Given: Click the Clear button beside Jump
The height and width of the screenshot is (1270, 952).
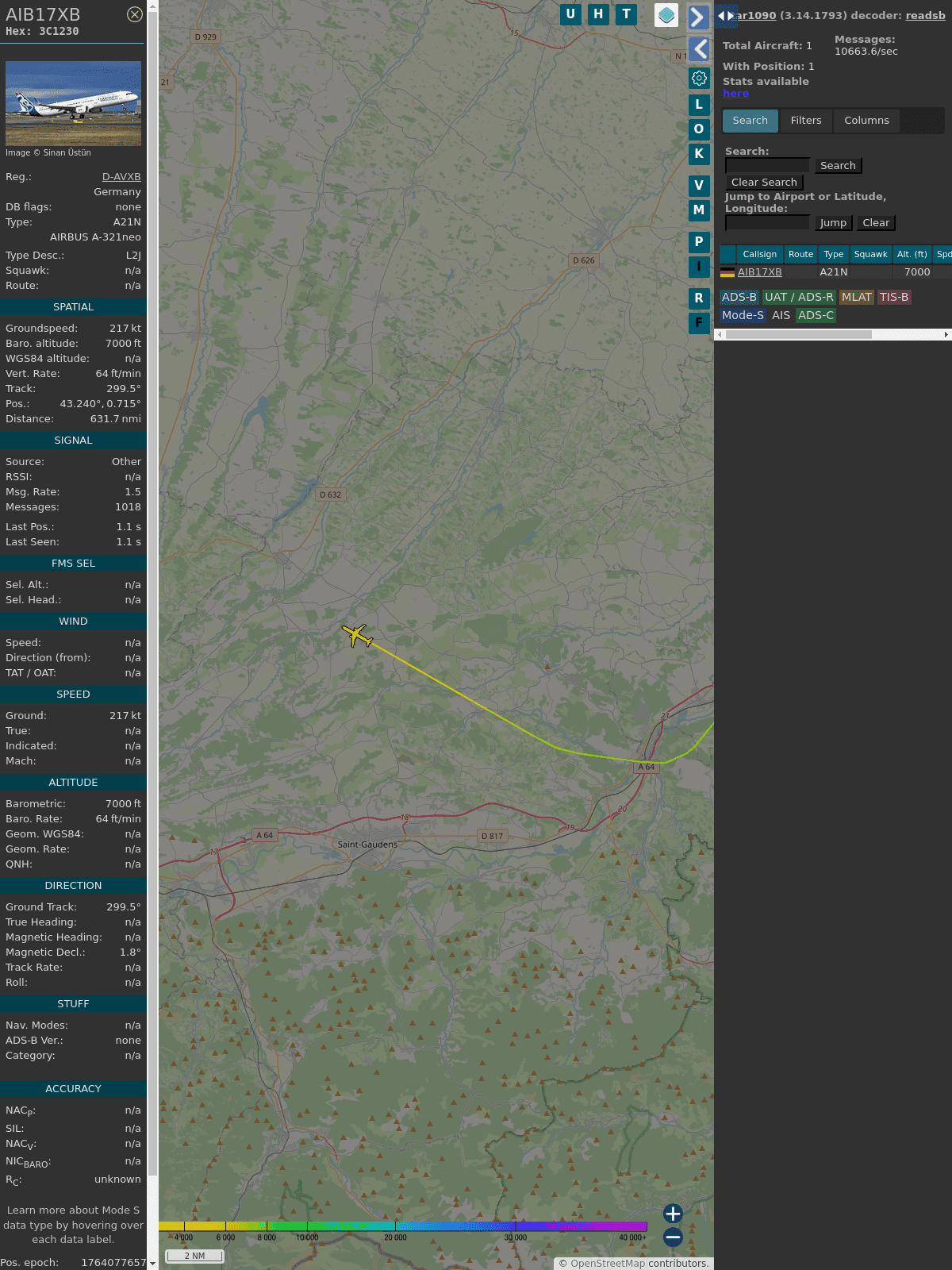Looking at the screenshot, I should coord(876,222).
